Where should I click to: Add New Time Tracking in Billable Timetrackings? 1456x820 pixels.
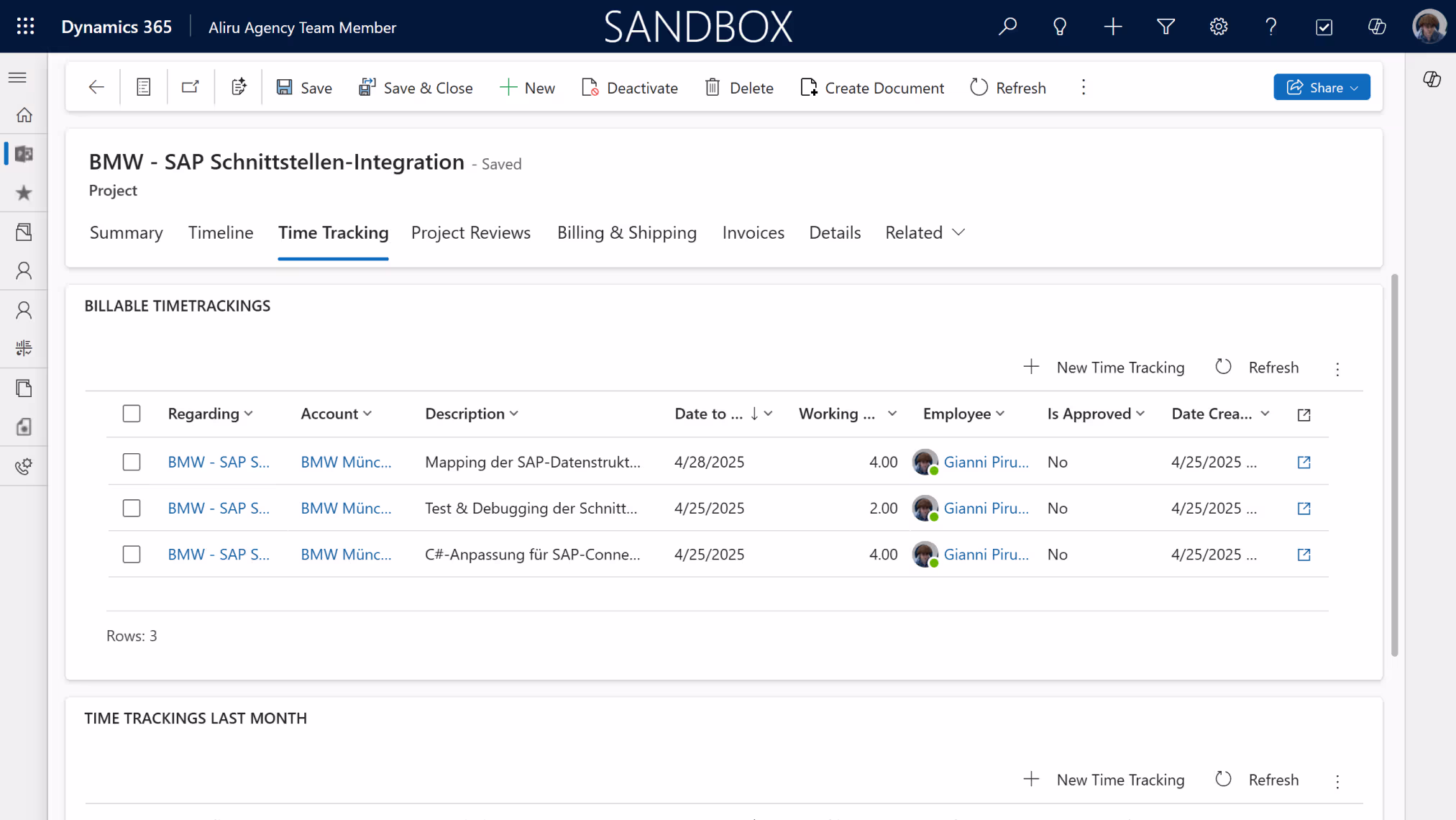click(x=1104, y=368)
